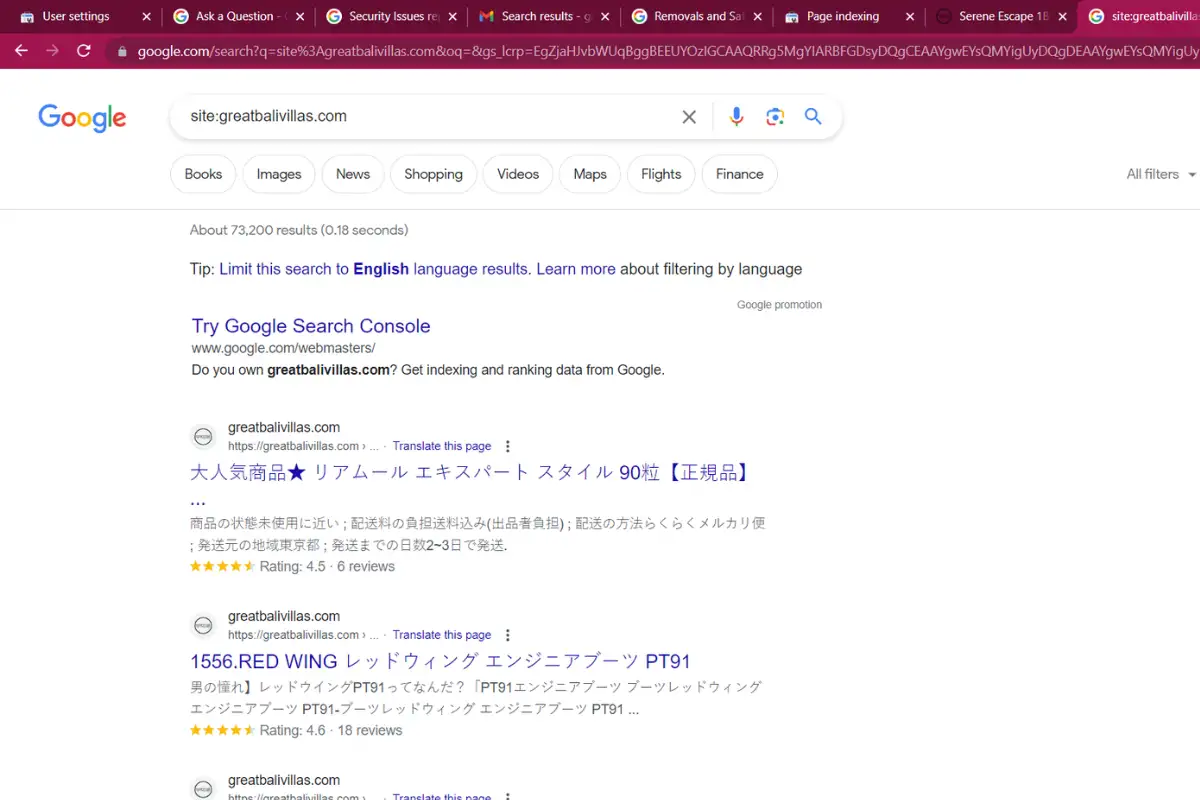The image size is (1200, 800).
Task: Click the Google logo
Action: 82,117
